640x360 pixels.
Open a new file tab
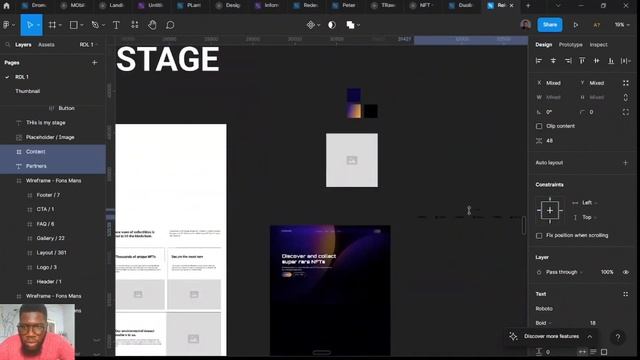click(528, 5)
